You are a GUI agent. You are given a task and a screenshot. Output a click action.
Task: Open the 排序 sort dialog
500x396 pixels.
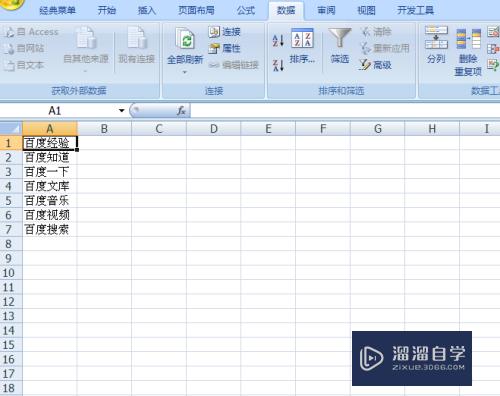(302, 46)
